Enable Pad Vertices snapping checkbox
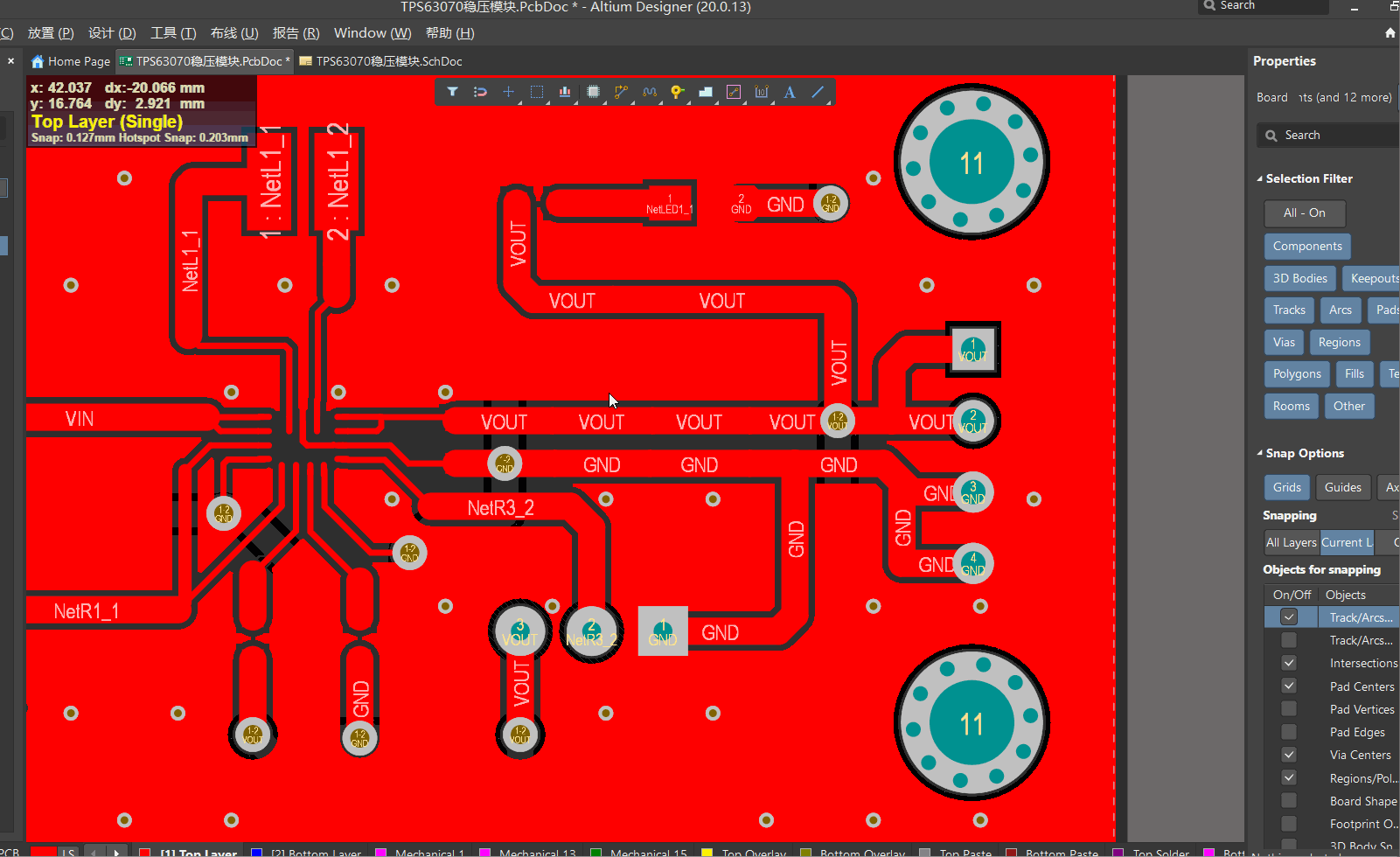The height and width of the screenshot is (857, 1400). click(1289, 708)
